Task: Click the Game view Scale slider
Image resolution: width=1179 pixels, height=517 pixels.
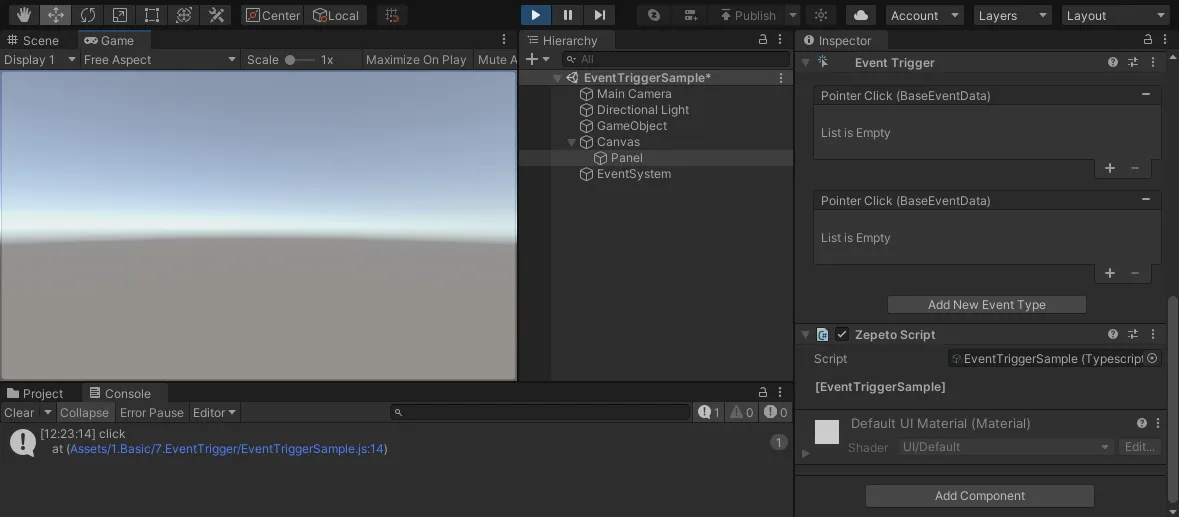Action: (x=300, y=59)
